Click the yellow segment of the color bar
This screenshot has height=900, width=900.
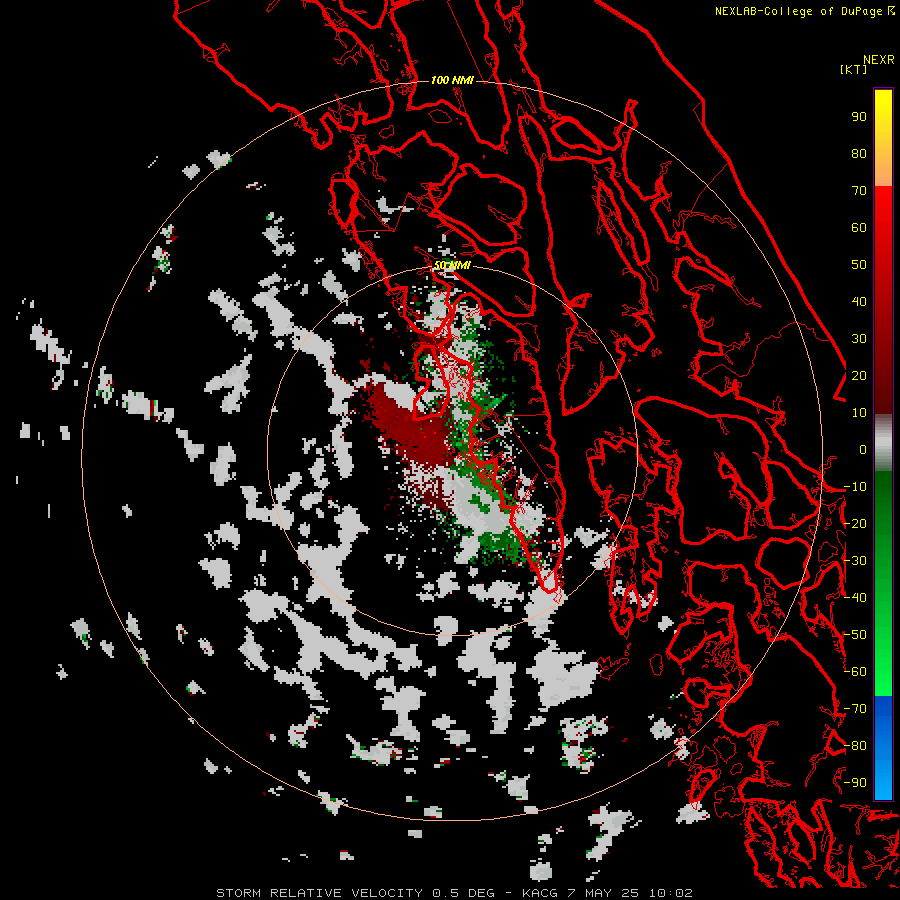pyautogui.click(x=883, y=138)
